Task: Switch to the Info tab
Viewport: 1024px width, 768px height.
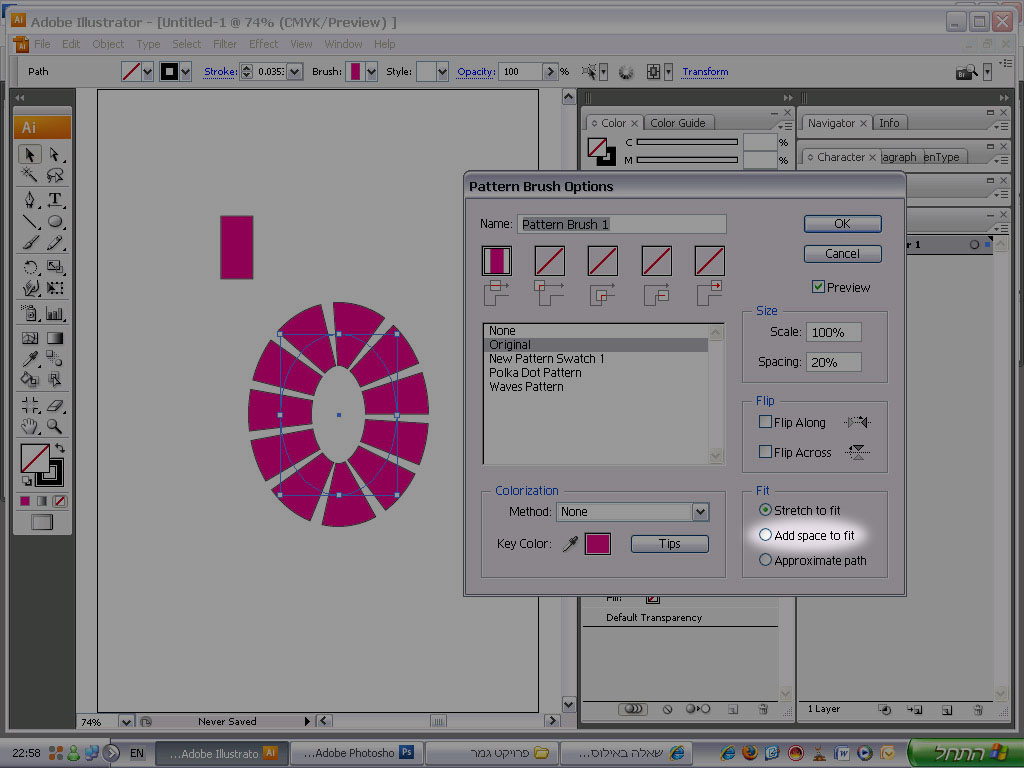Action: click(x=889, y=123)
